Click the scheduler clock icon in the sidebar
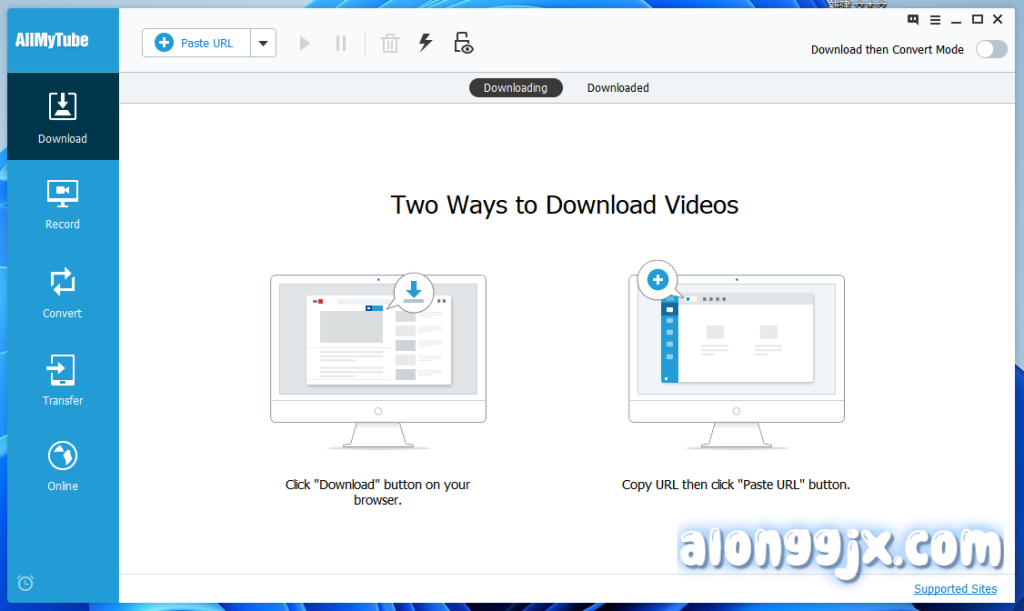This screenshot has width=1024, height=611. click(26, 583)
